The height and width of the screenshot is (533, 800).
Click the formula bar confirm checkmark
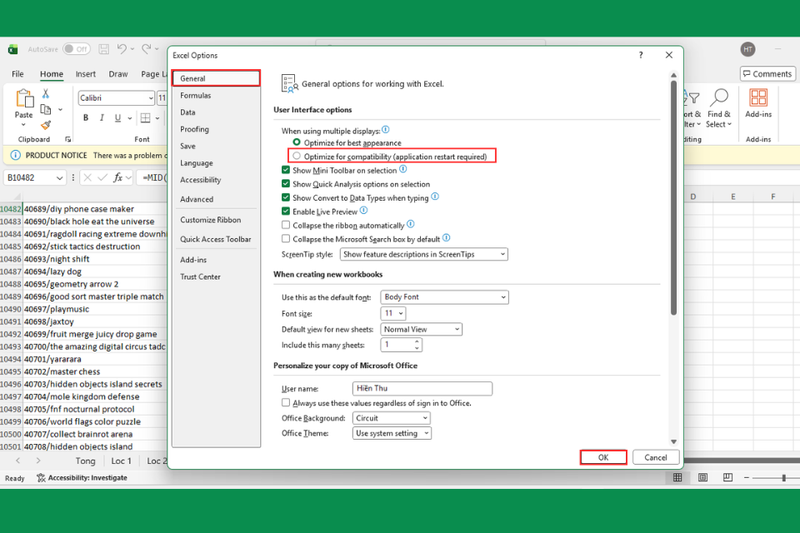(103, 177)
